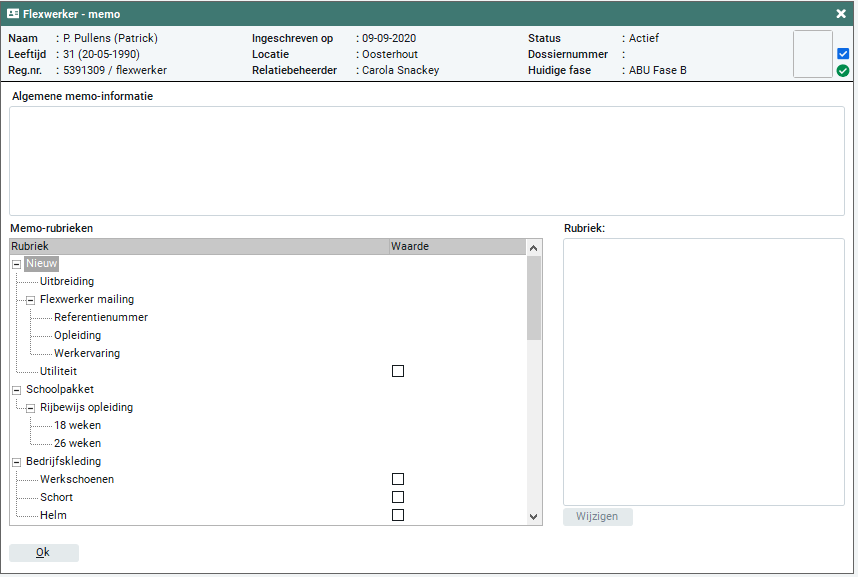Click in the Algemene memo-informatie text area
Screen dimensions: 858x577
pyautogui.click(x=426, y=160)
